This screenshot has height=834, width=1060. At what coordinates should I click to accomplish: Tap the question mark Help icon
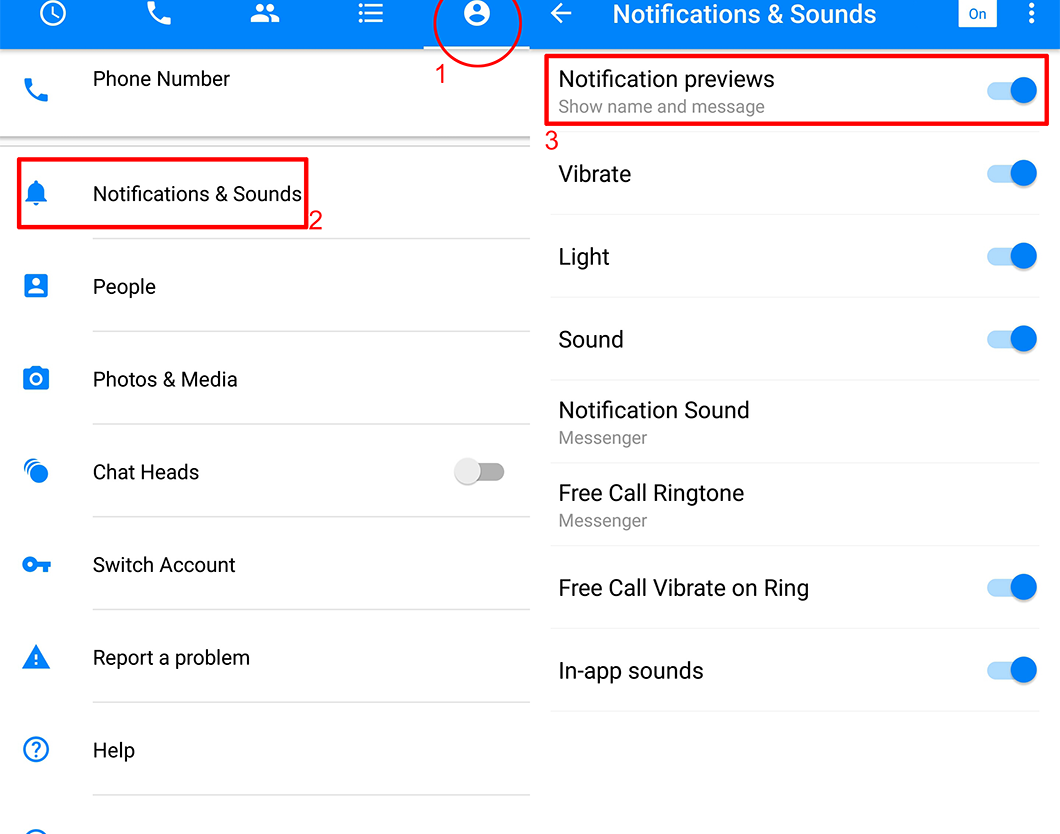tap(36, 750)
